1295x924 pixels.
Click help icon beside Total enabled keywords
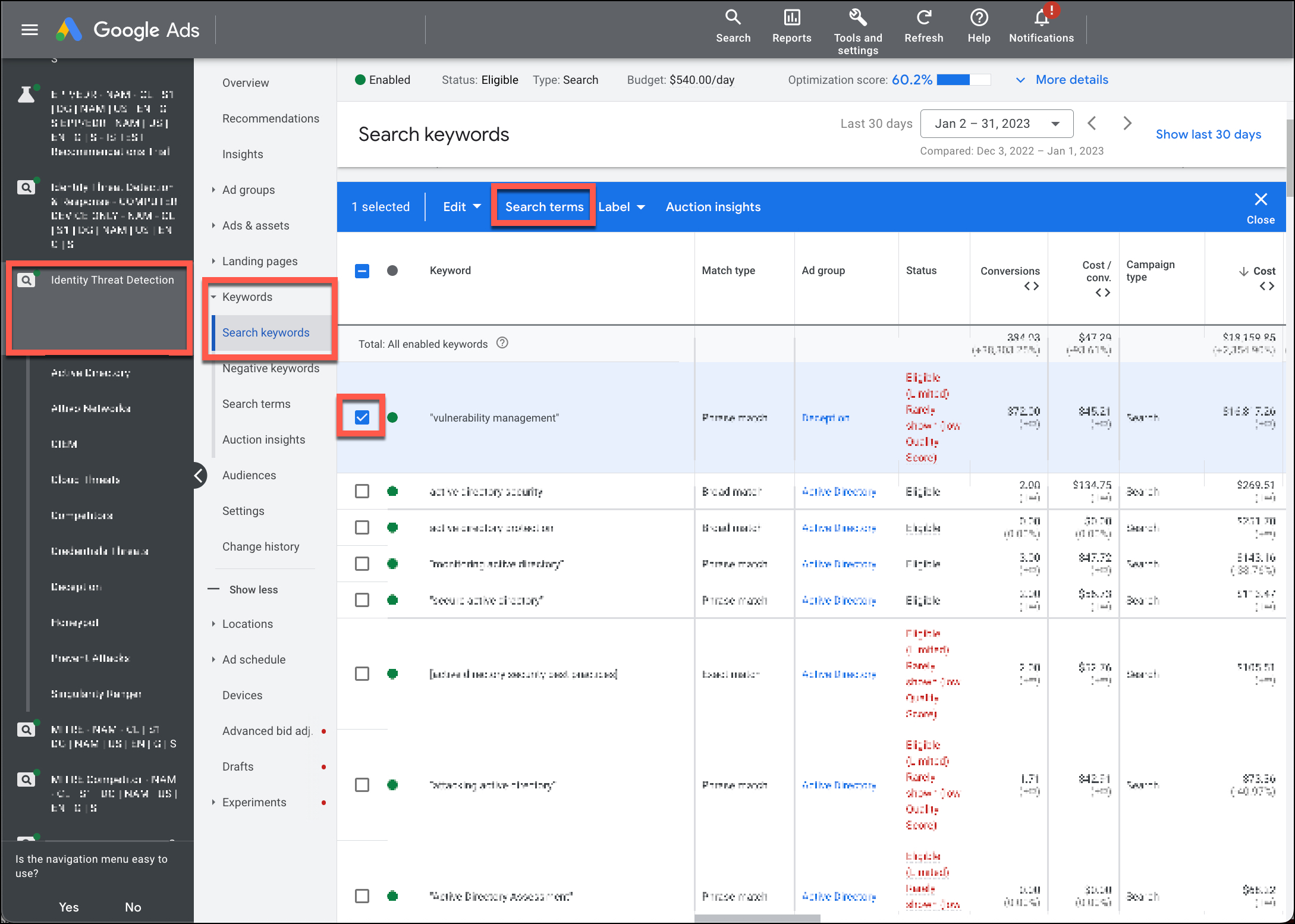pos(502,343)
